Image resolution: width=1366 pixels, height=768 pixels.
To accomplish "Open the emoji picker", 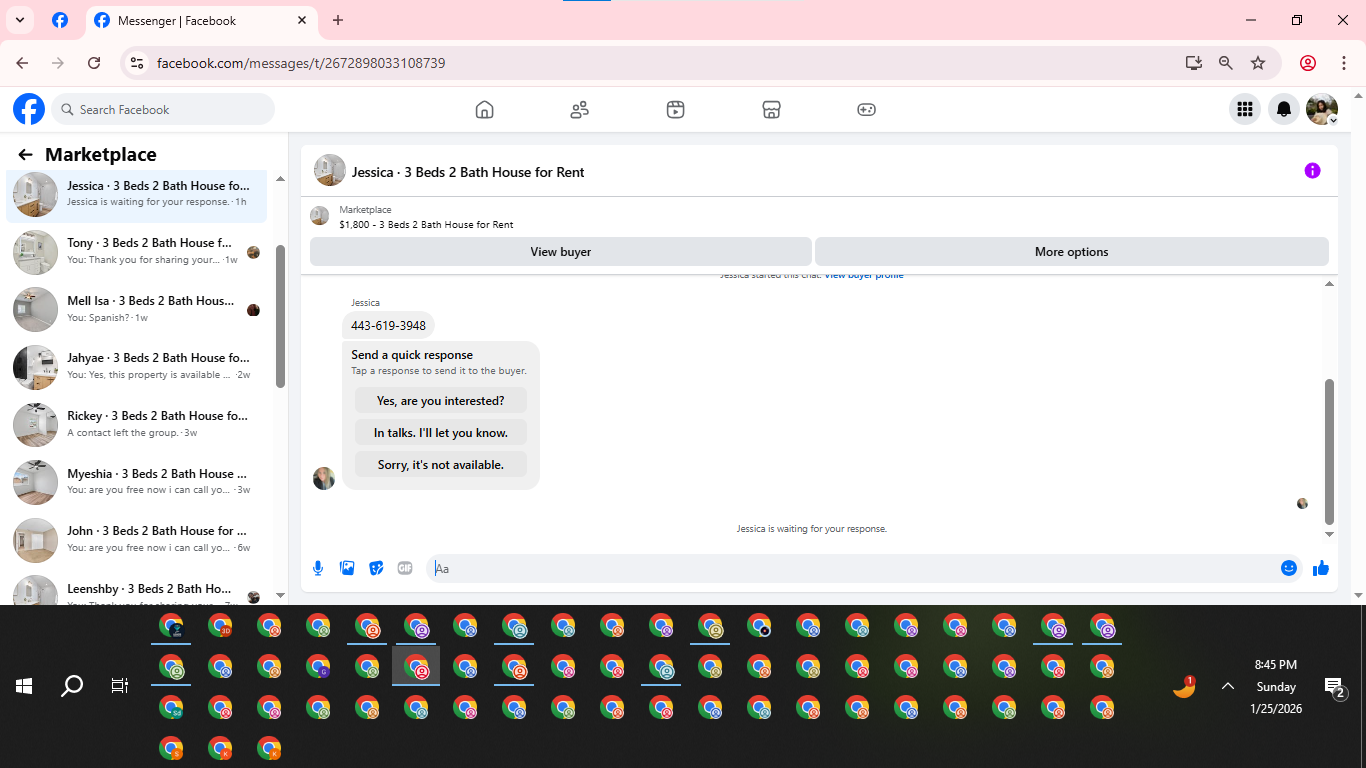I will click(x=1289, y=568).
